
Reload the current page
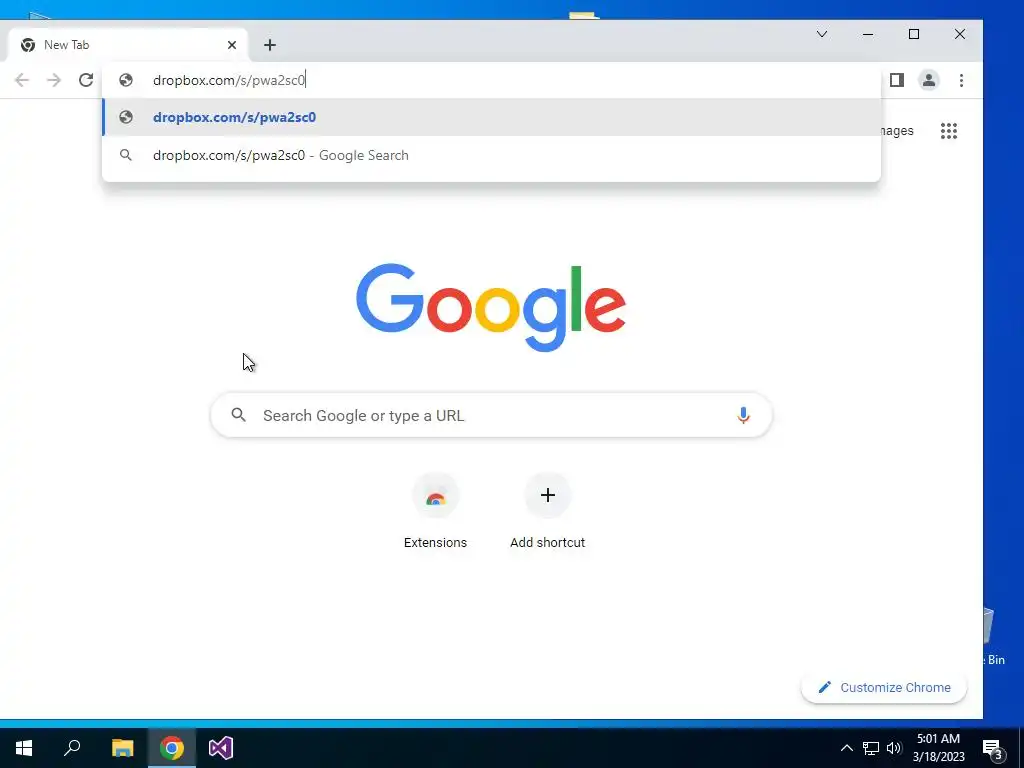[86, 80]
